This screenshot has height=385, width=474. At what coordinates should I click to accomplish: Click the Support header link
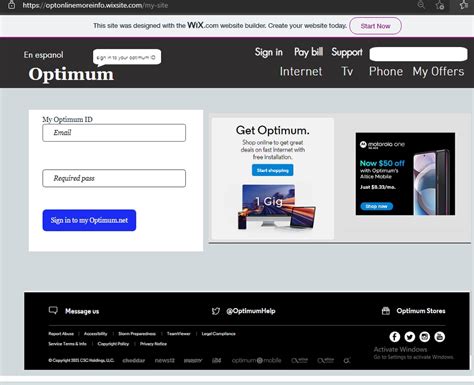point(347,52)
